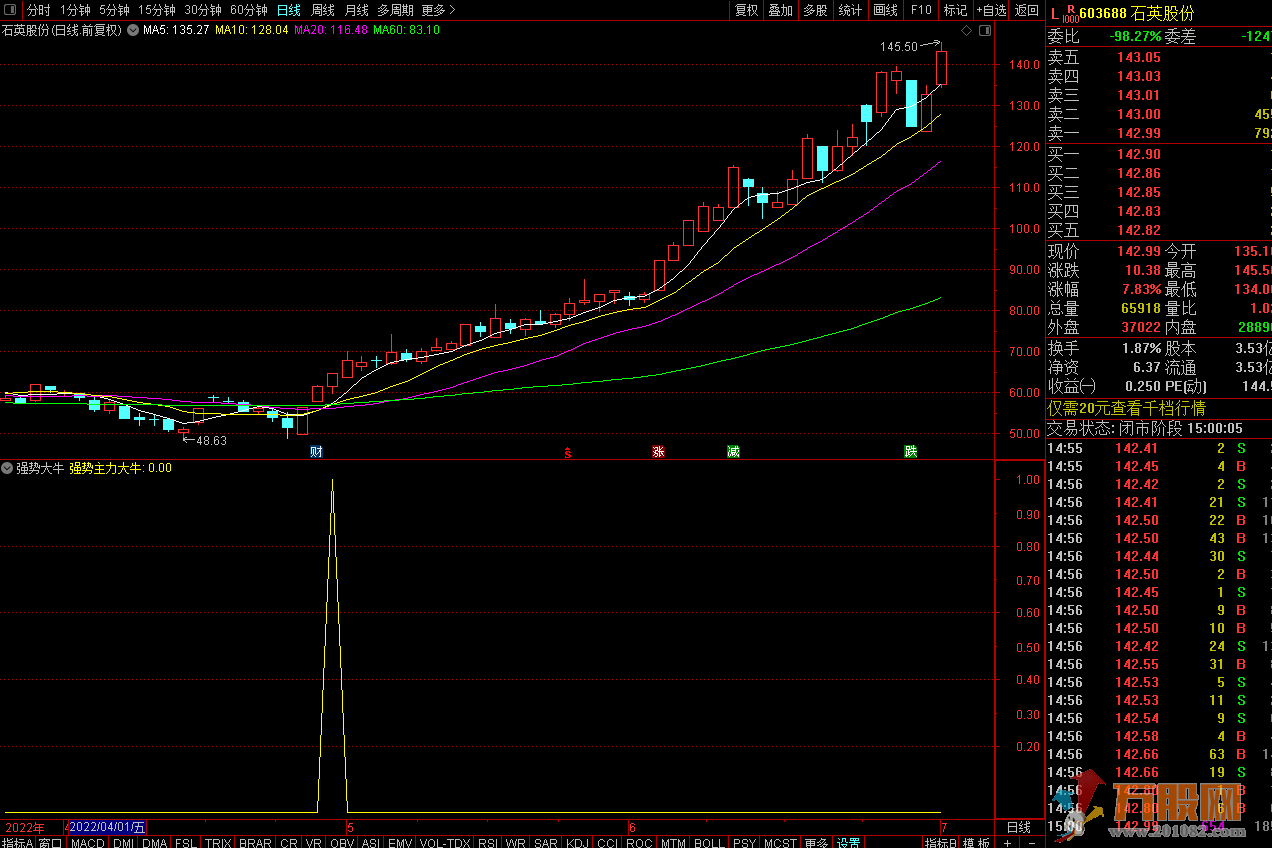Click the 标记 mark button

pyautogui.click(x=955, y=10)
